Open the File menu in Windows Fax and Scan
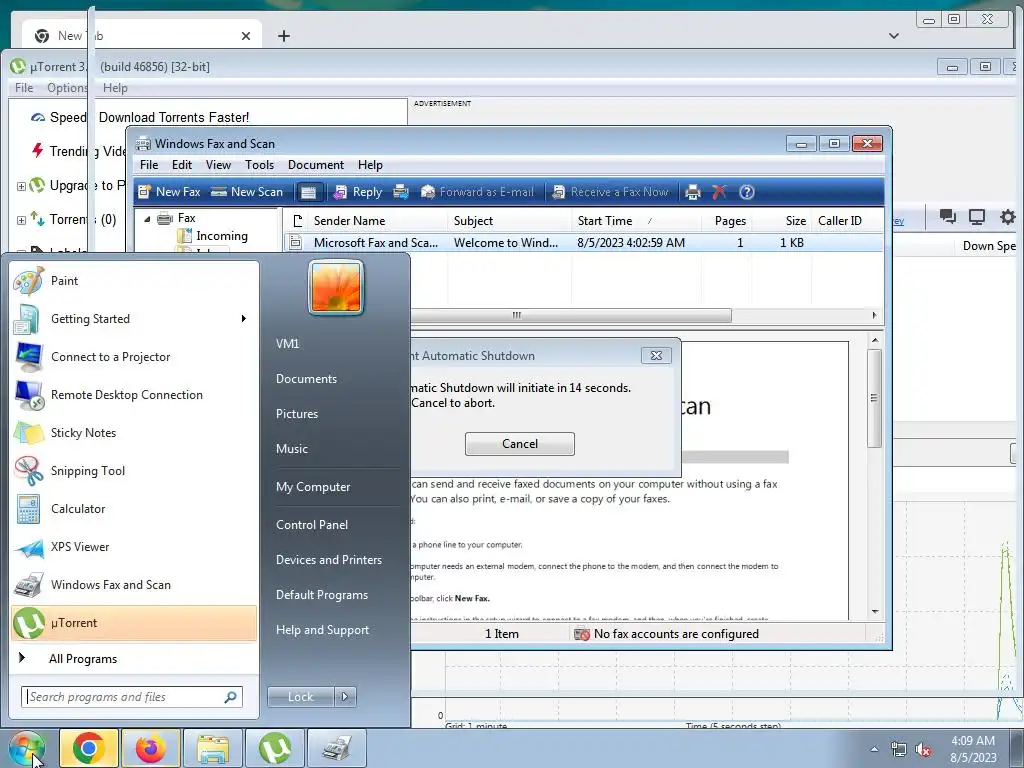The width and height of the screenshot is (1024, 768). tap(149, 165)
